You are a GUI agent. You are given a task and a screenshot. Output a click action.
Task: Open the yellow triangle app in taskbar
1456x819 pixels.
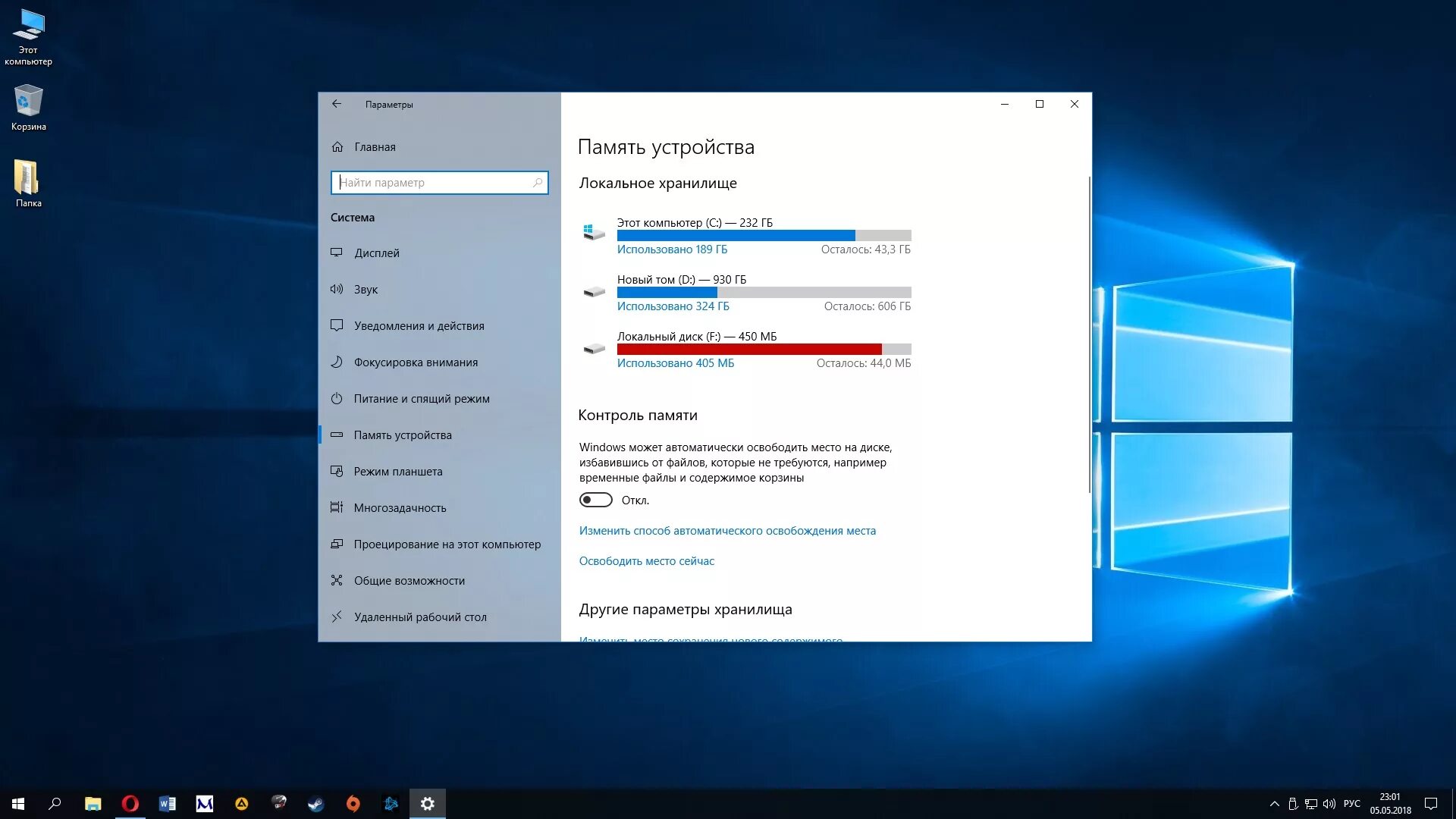point(241,804)
